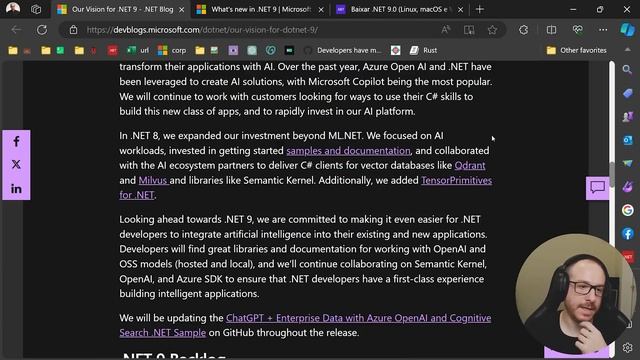Click the page vertical scrollbar thumb
Image resolution: width=640 pixels, height=360 pixels.
(612, 175)
